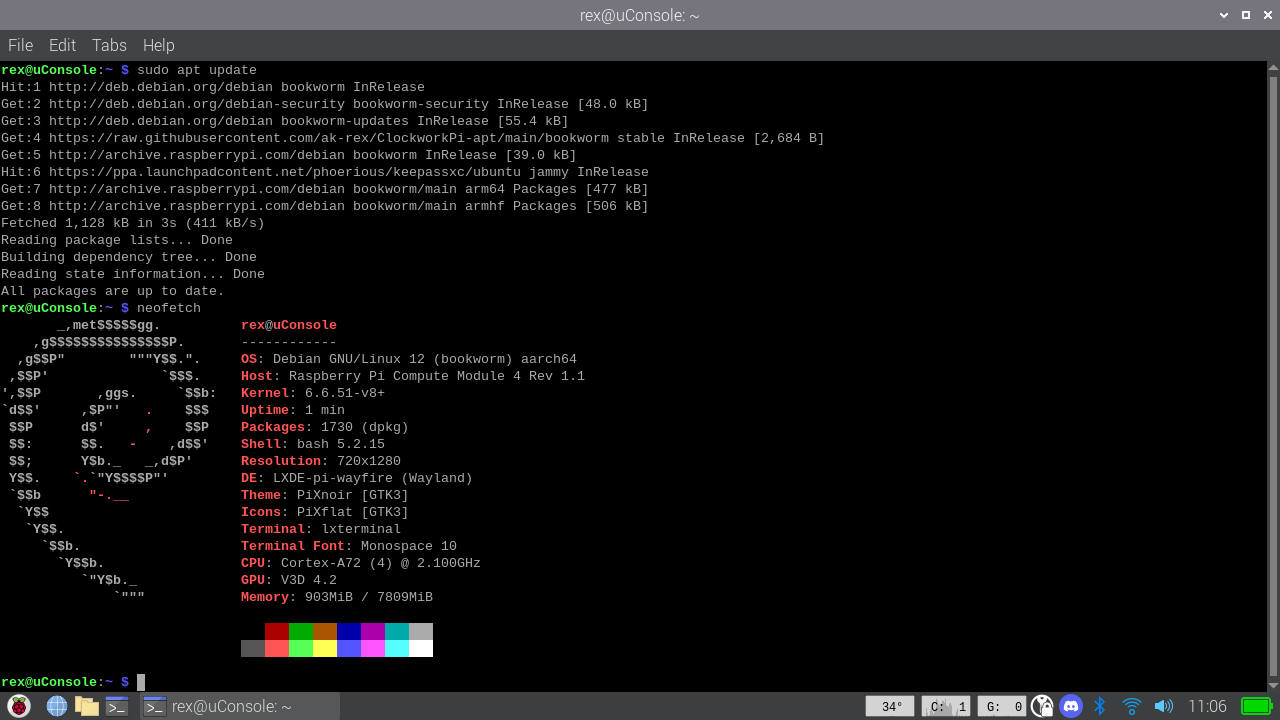This screenshot has width=1280, height=720.
Task: Click the "Uptime: 1 min" line
Action: coord(293,410)
